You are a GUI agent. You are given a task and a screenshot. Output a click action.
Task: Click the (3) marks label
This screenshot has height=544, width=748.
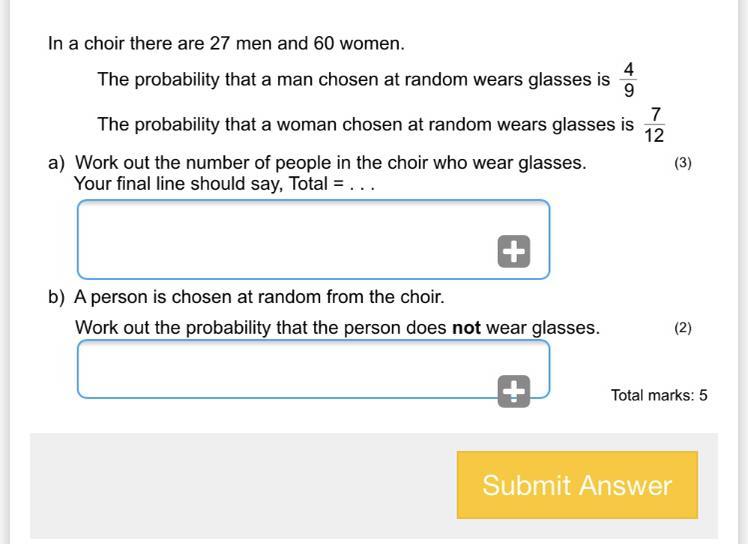(x=683, y=163)
